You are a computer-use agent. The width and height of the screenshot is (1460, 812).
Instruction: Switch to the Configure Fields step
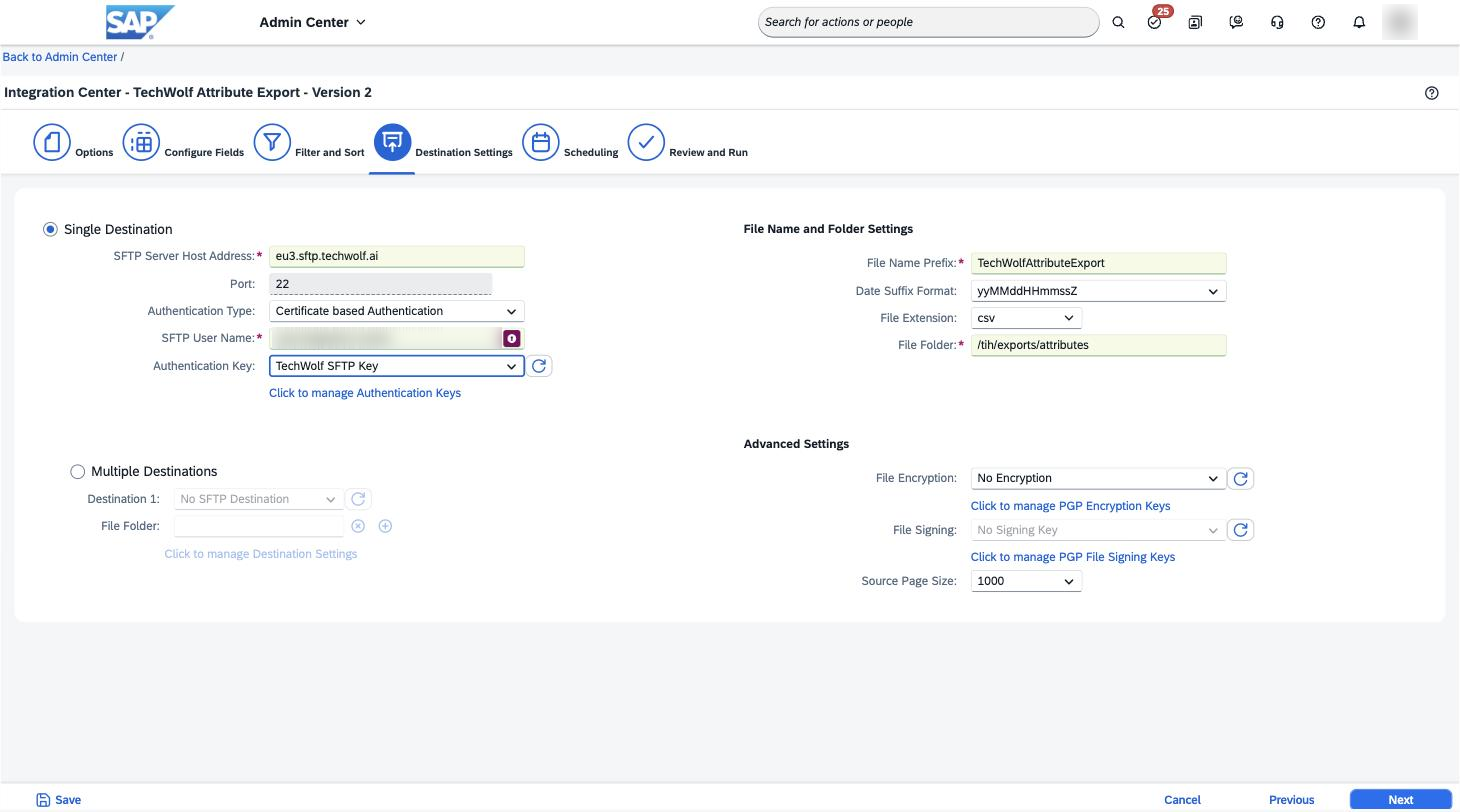coord(183,143)
